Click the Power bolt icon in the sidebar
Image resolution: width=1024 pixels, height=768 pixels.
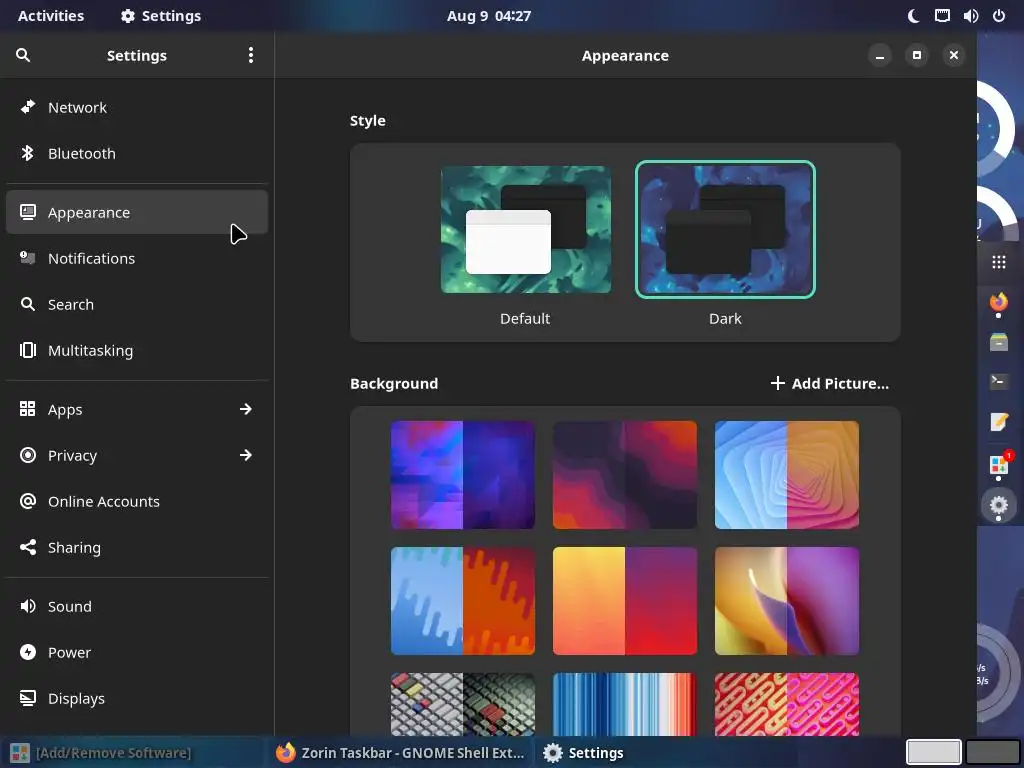(x=27, y=652)
